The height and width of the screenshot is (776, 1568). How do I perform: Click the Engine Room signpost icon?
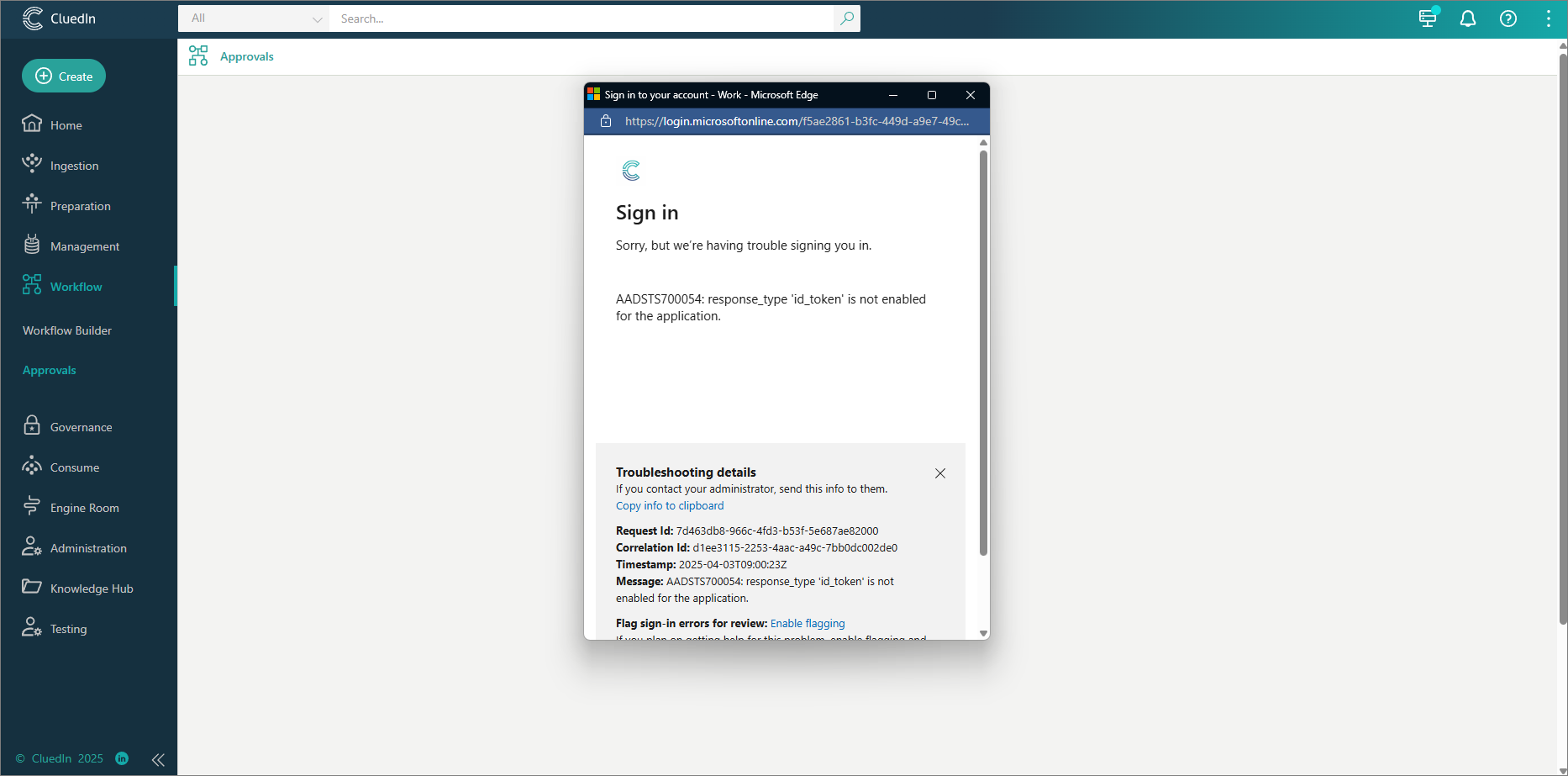(32, 505)
